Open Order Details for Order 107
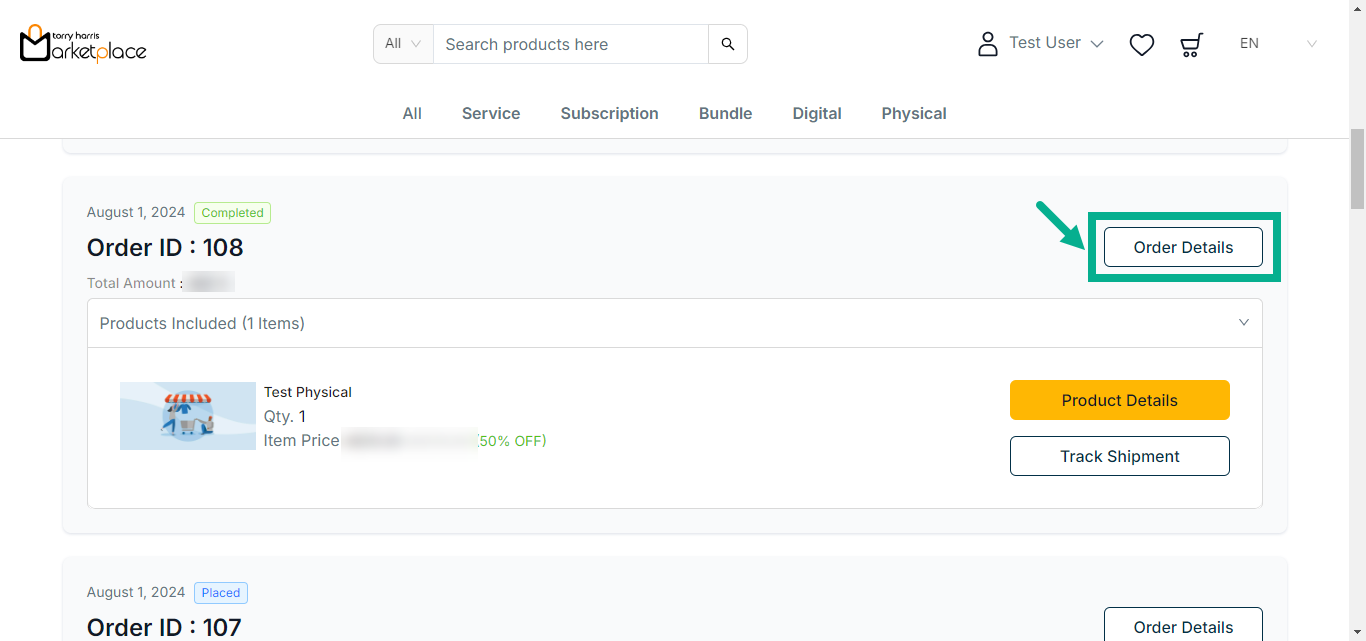 coord(1183,626)
